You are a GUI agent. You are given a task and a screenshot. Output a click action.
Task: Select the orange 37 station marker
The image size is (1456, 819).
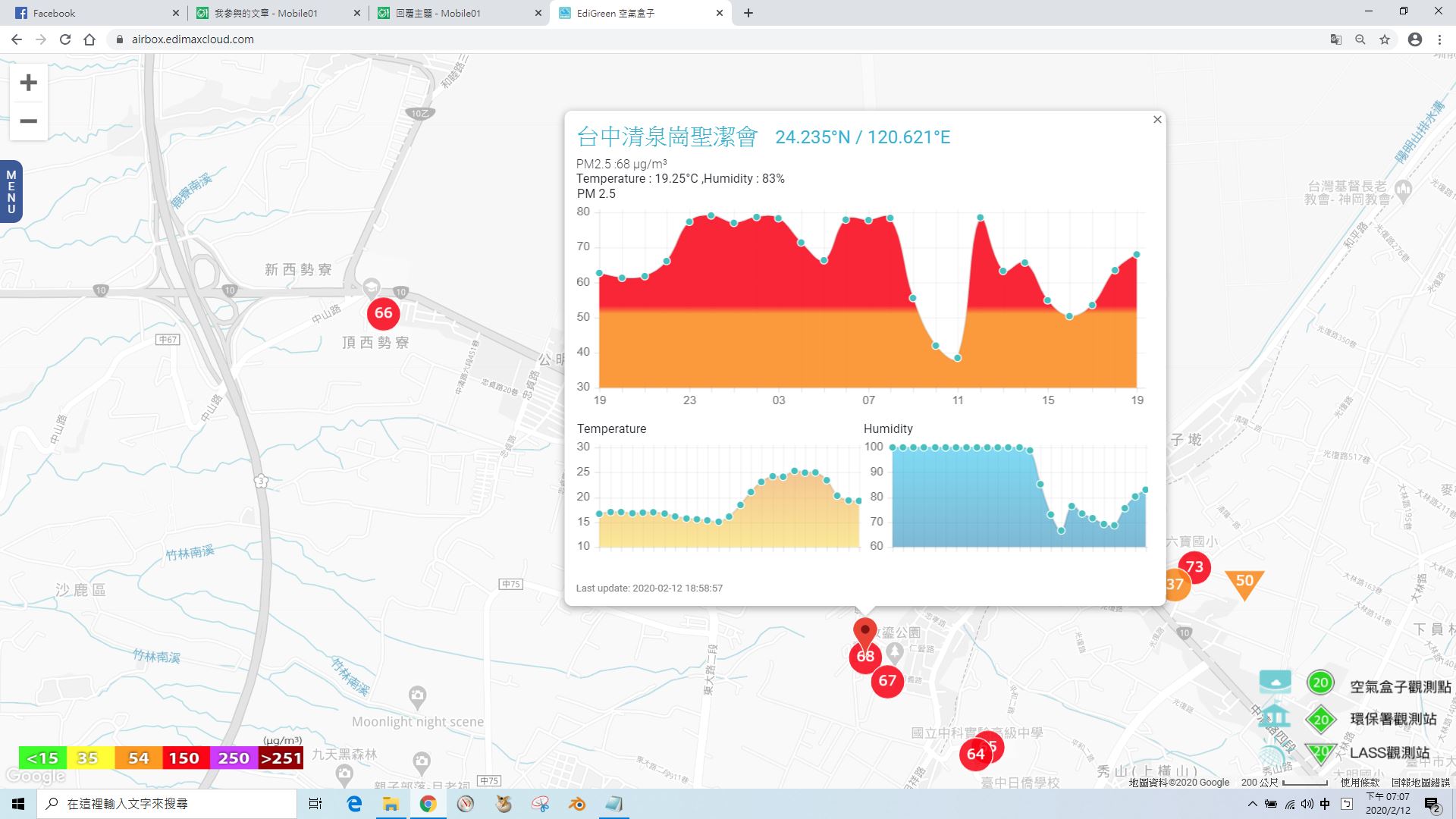click(1174, 584)
